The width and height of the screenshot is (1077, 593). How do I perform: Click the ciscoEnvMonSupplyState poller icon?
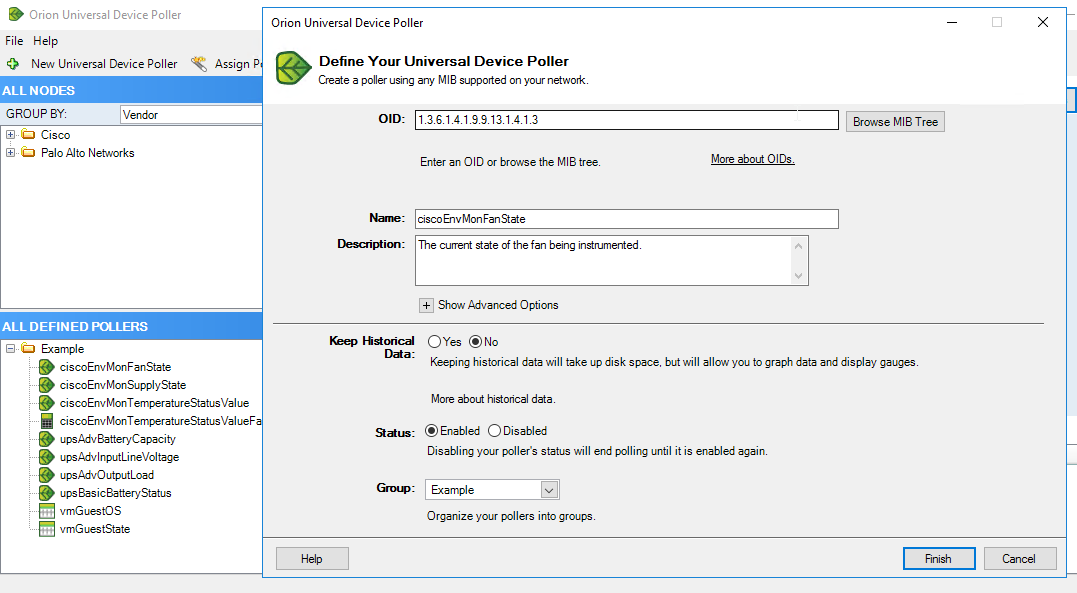point(47,385)
